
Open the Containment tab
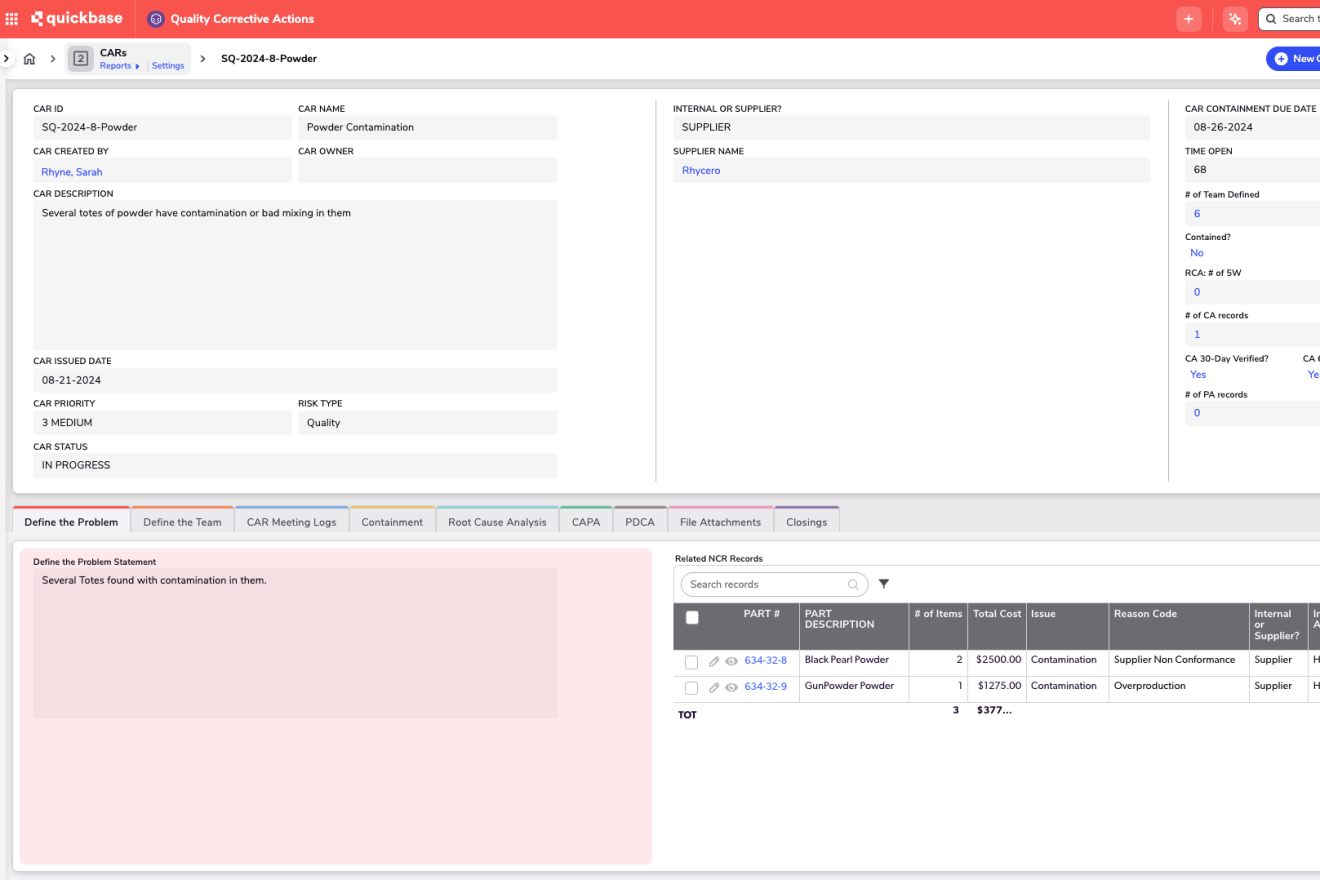(x=392, y=522)
